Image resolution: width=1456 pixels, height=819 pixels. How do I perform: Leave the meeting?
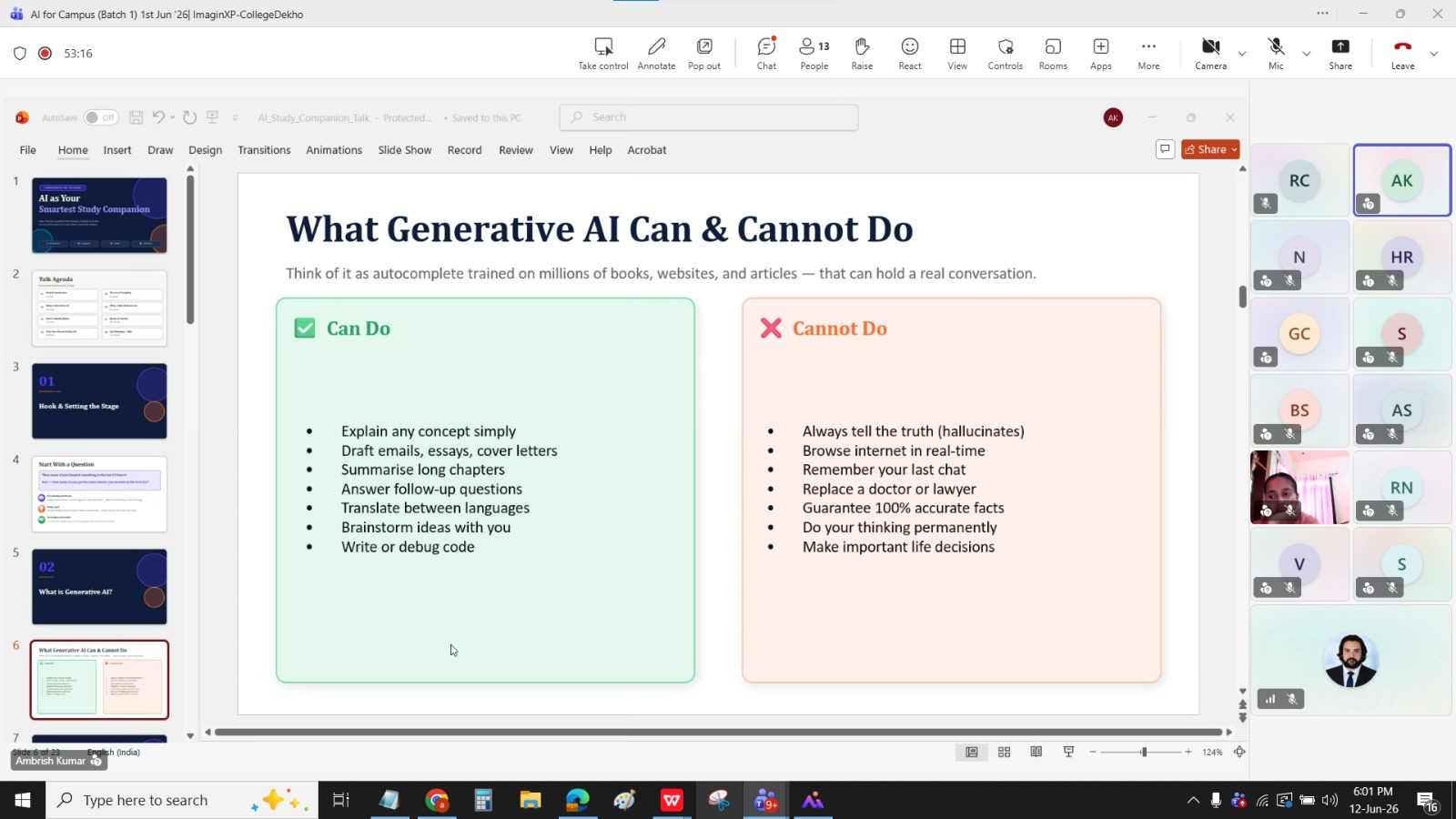[1402, 54]
